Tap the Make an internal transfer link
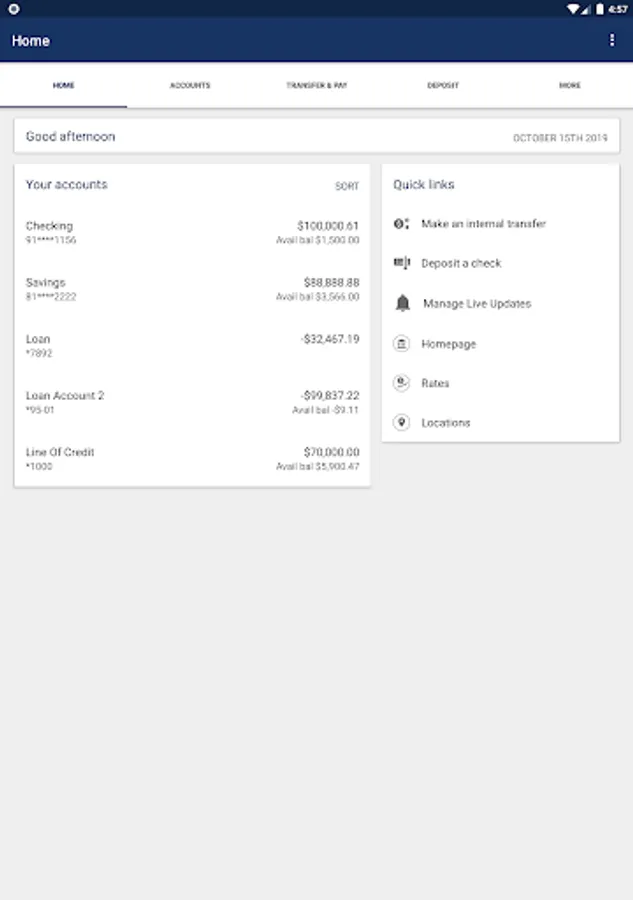Image resolution: width=633 pixels, height=900 pixels. (484, 224)
